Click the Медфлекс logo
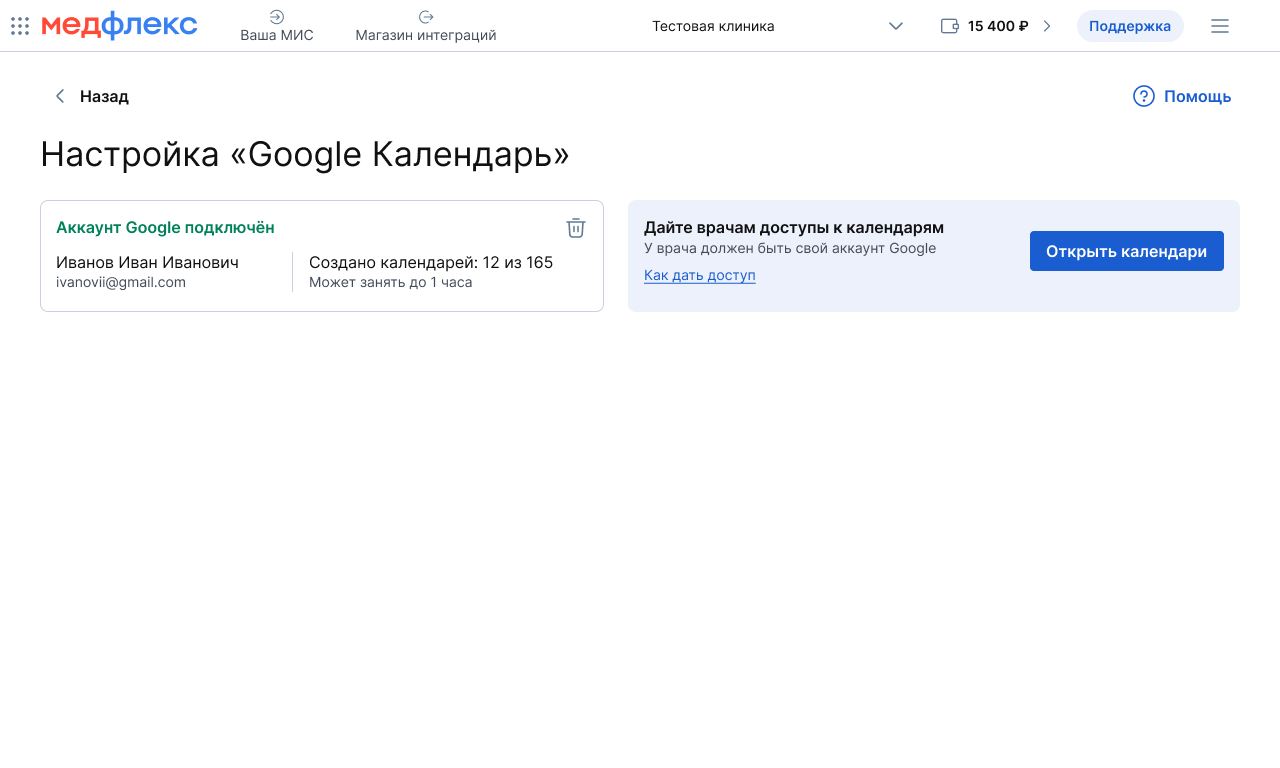 point(119,26)
